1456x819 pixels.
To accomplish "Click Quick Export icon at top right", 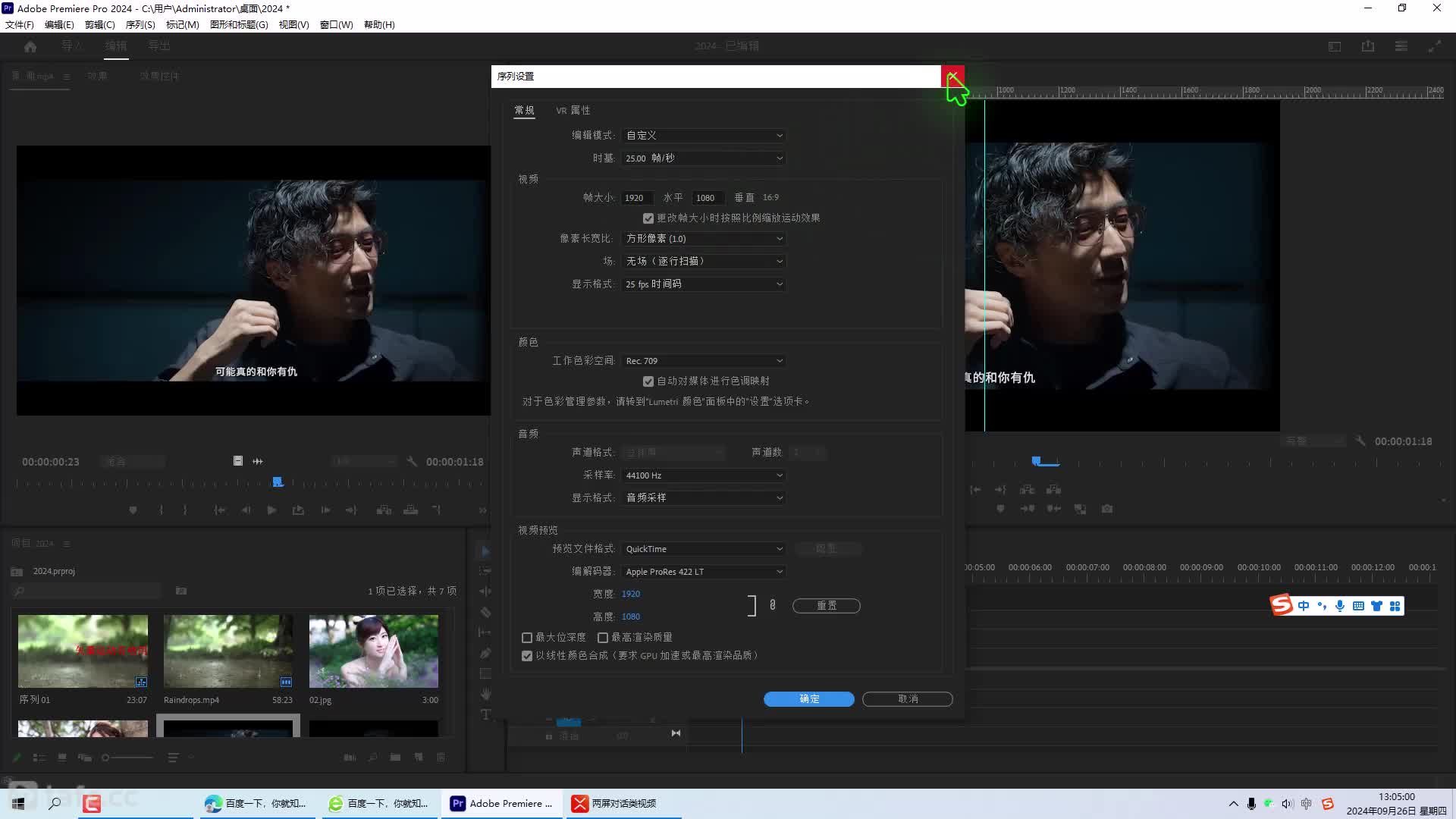I will click(1368, 46).
